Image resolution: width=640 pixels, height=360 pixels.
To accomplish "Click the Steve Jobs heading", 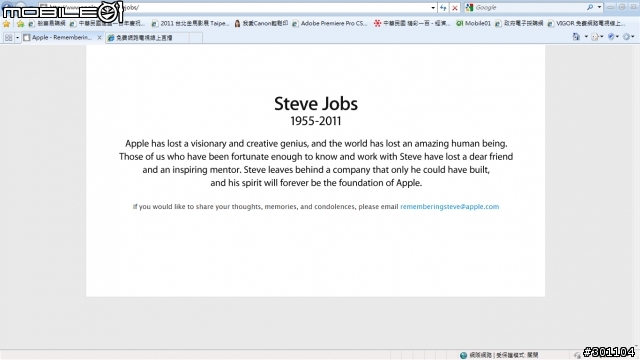I will (316, 104).
